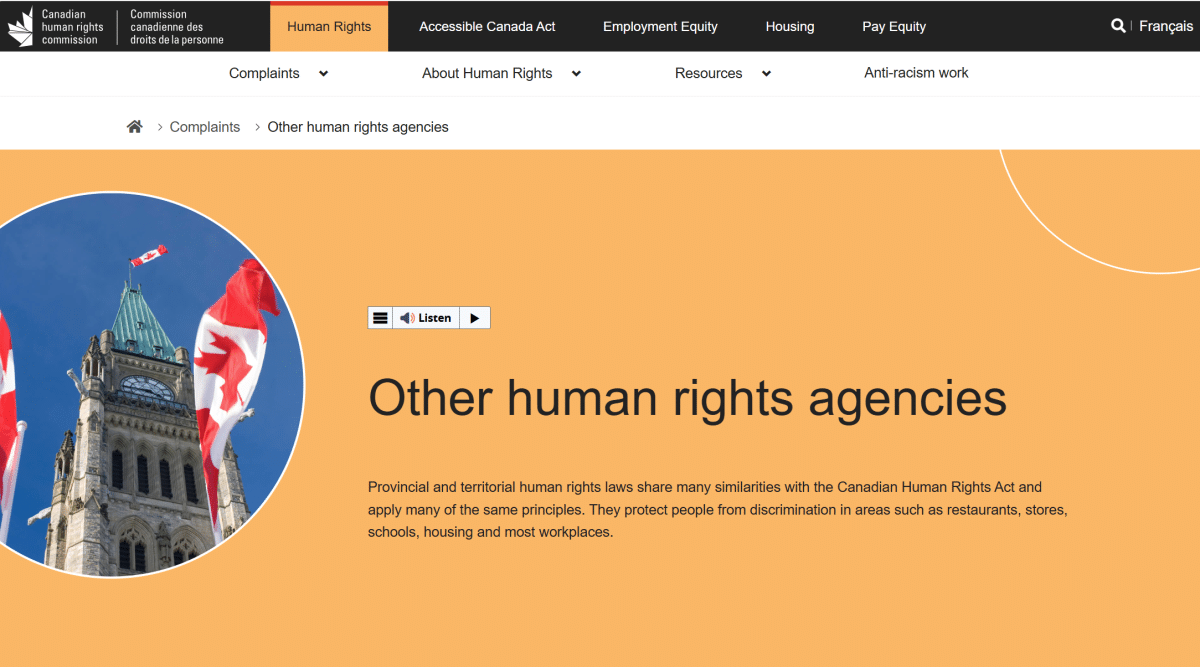Expand the About Human Rights dropdown chevron
The image size is (1200, 667).
(x=576, y=73)
